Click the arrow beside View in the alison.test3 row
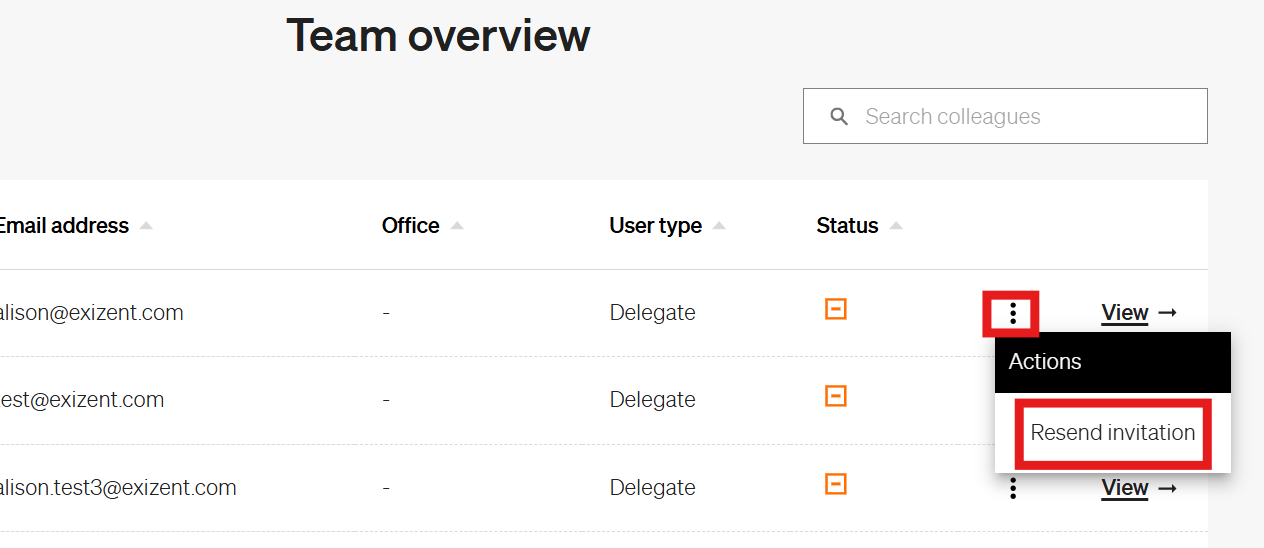The image size is (1264, 548). click(1167, 488)
